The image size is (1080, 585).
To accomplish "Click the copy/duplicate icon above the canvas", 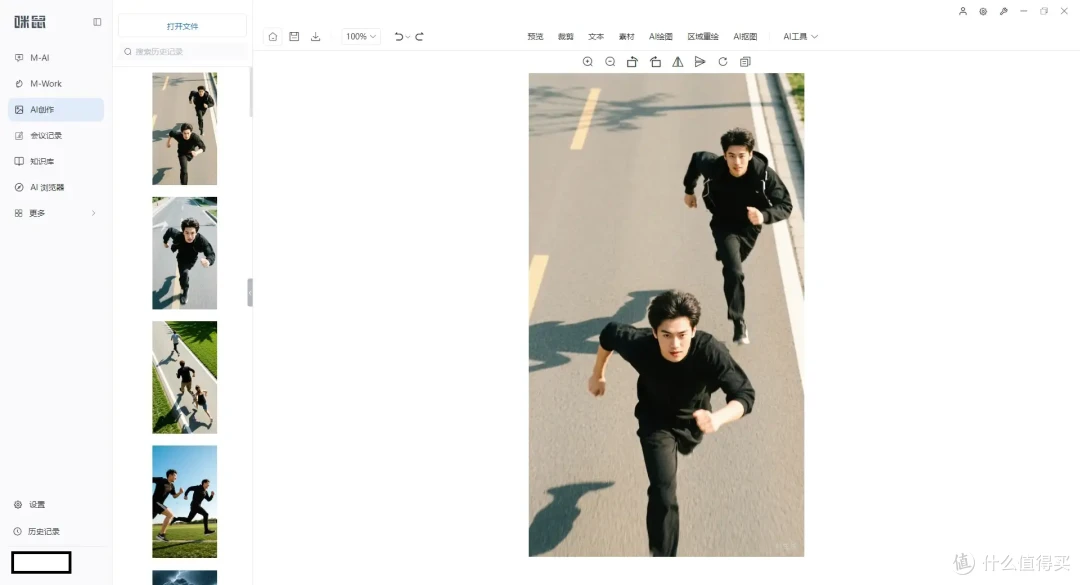I will coord(745,62).
